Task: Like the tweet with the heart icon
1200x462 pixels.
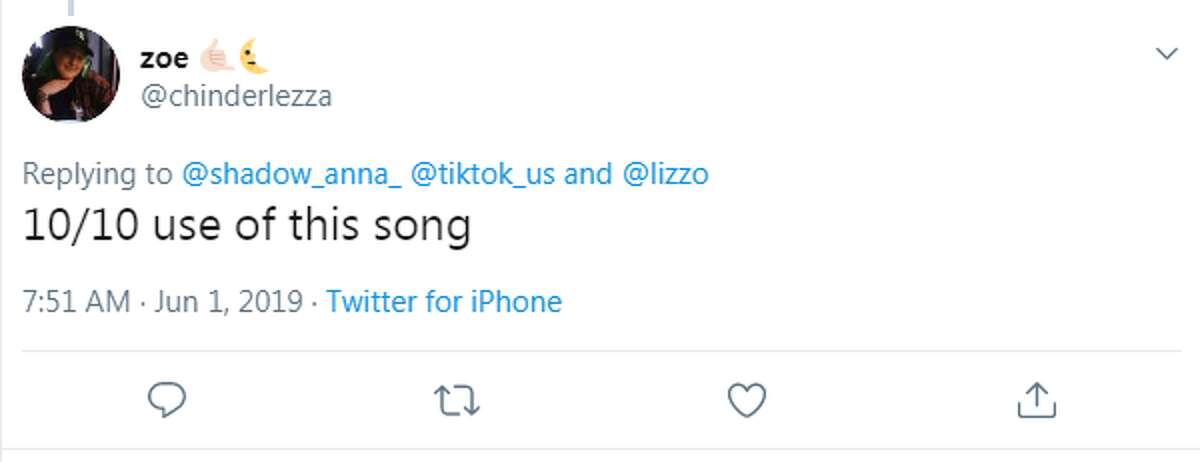Action: click(x=746, y=401)
